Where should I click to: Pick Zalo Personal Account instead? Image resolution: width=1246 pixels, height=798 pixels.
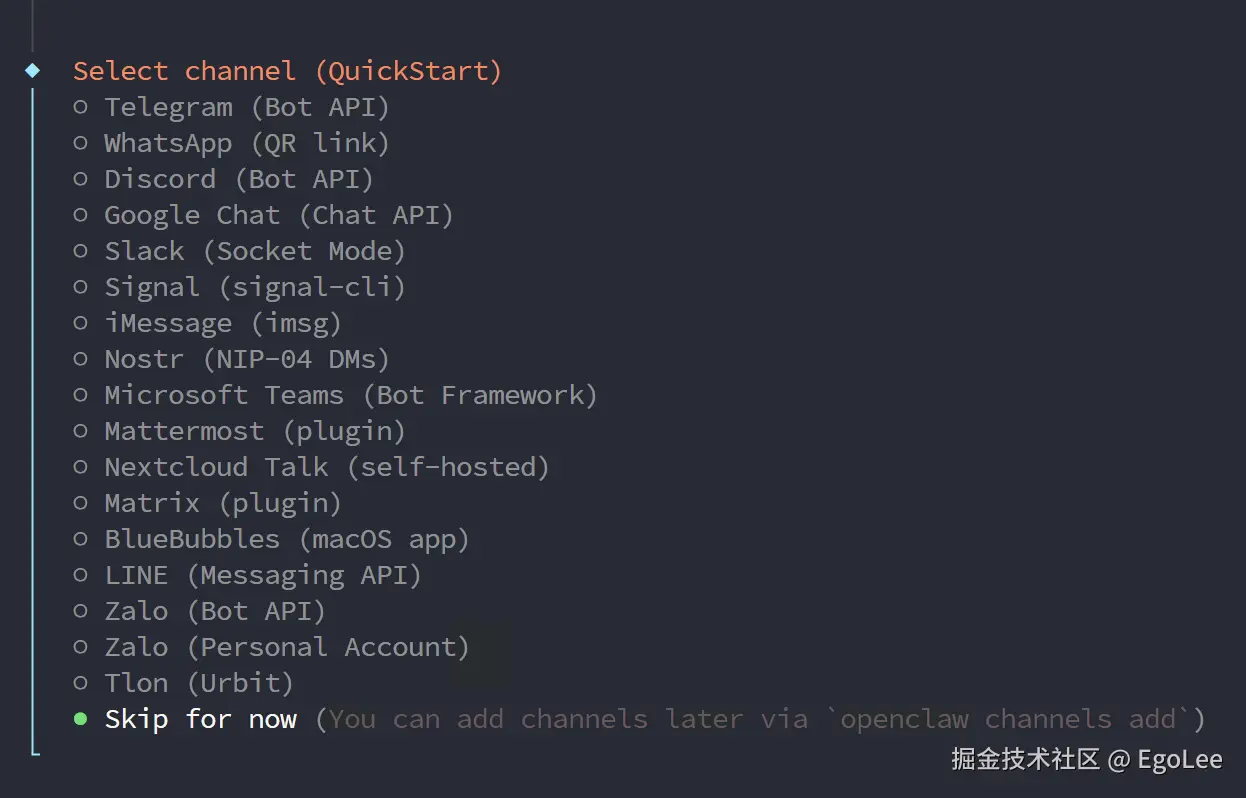tap(286, 647)
